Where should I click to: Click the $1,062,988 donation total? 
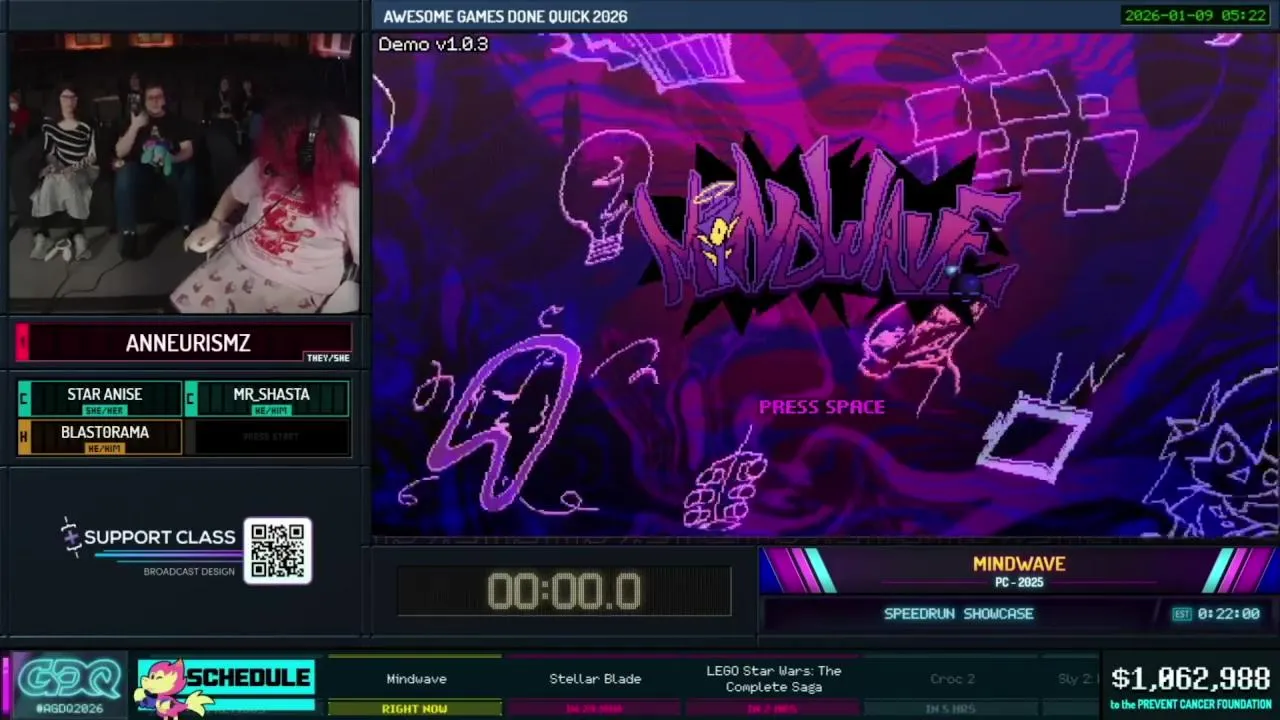tap(1191, 679)
